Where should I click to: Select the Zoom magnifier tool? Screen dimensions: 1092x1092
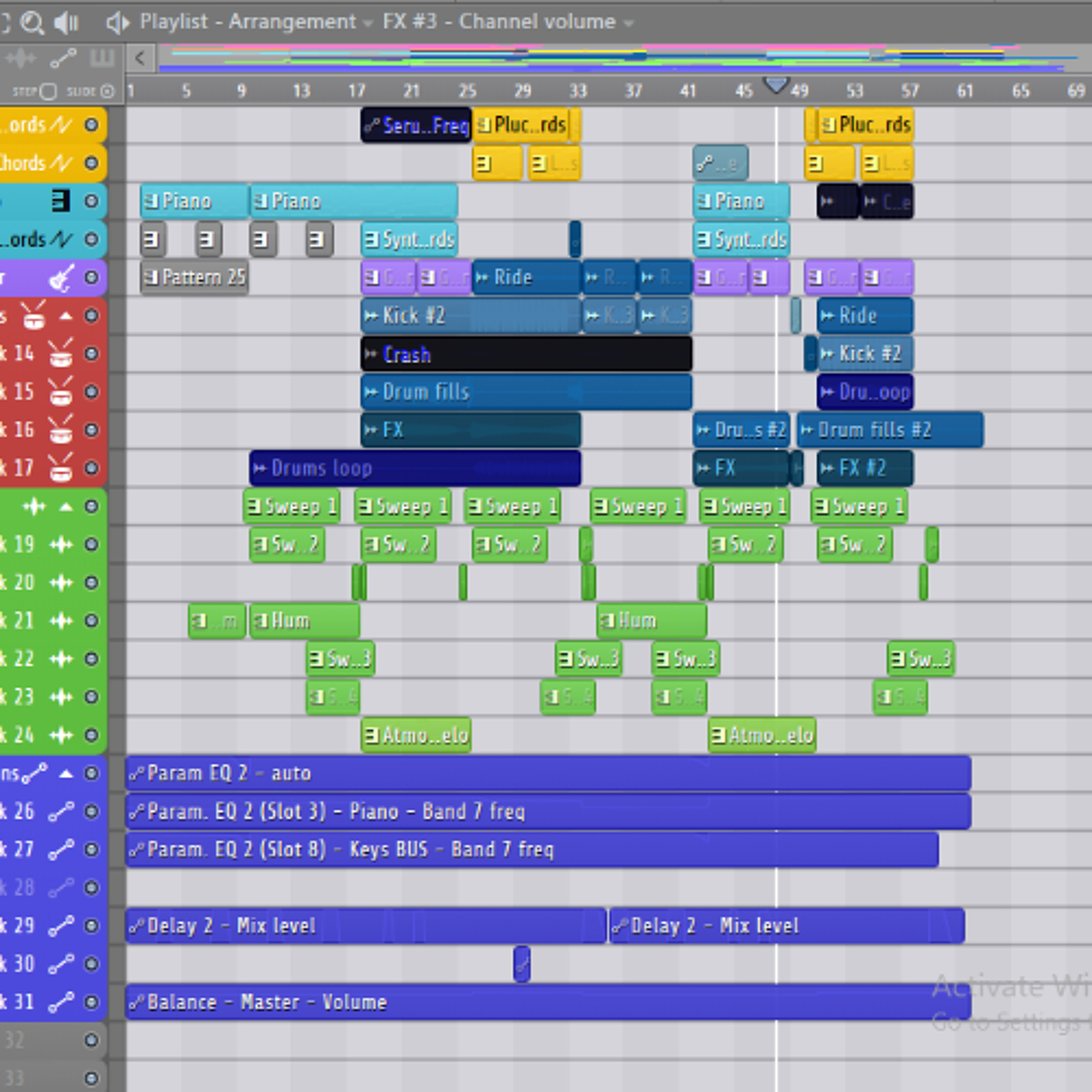click(x=32, y=23)
